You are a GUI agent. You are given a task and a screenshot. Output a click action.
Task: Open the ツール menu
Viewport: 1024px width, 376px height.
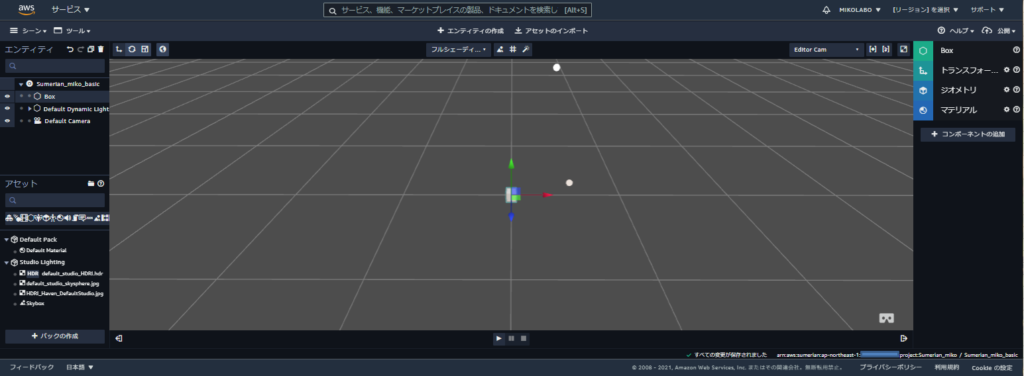click(x=72, y=31)
